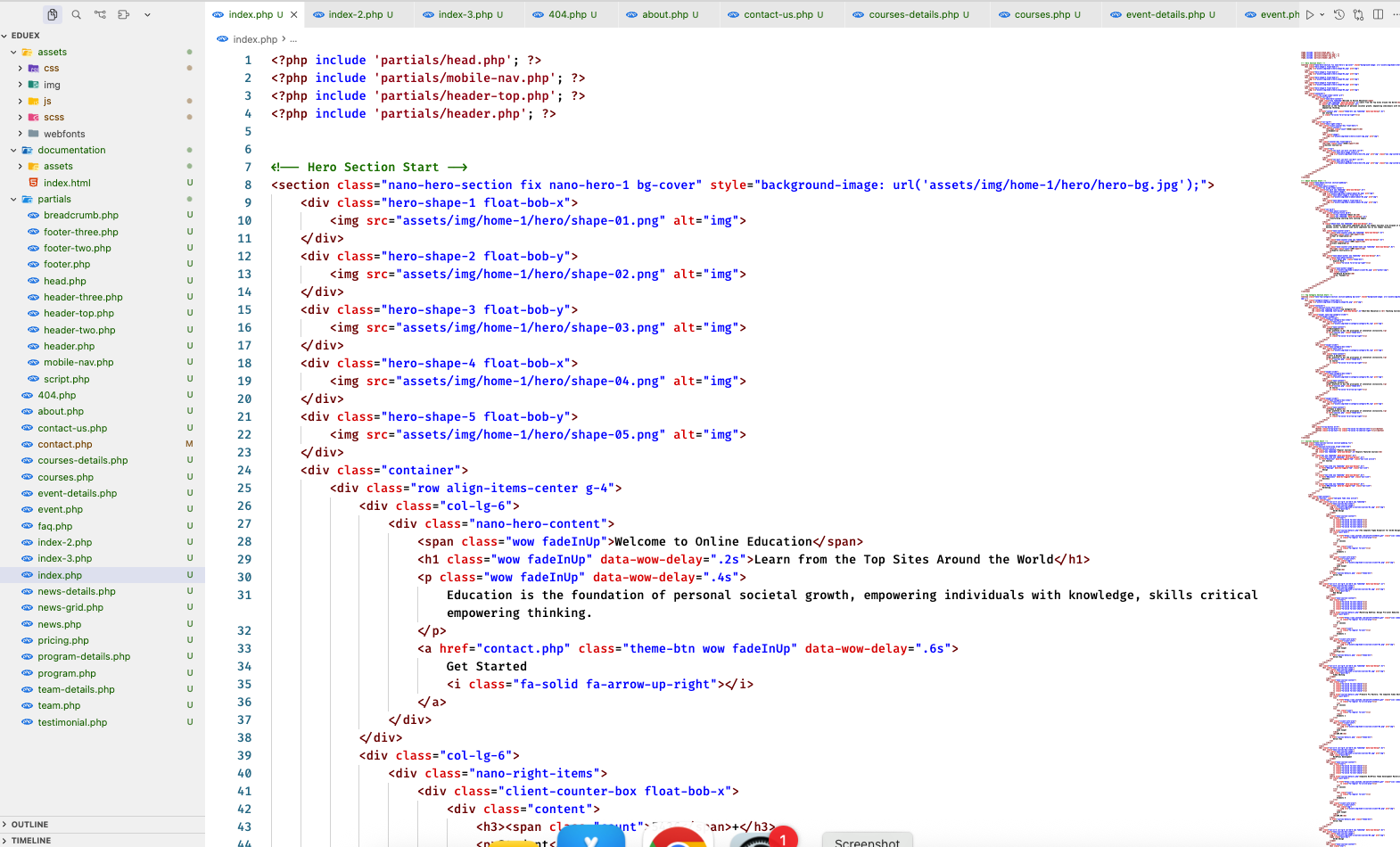Open the Source Control view icon
This screenshot has height=847, width=1400.
pyautogui.click(x=100, y=14)
